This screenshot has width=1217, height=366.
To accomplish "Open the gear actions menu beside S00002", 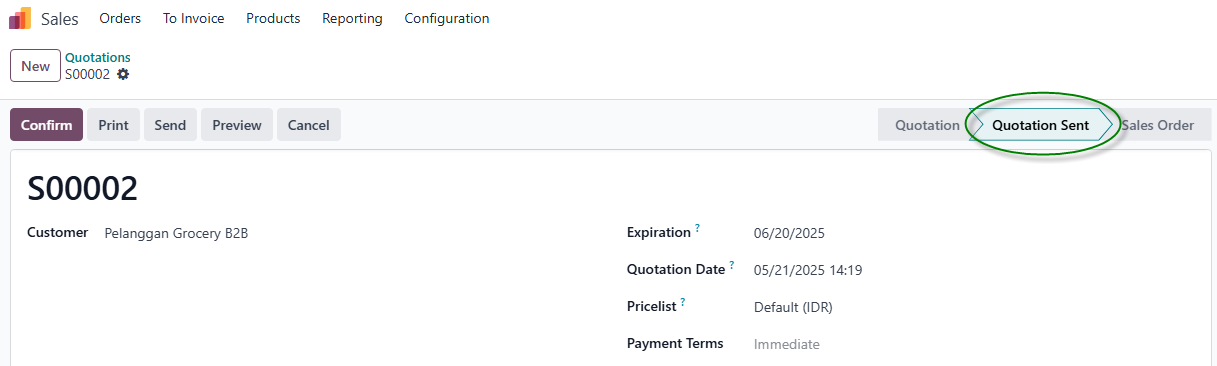I will click(x=123, y=74).
